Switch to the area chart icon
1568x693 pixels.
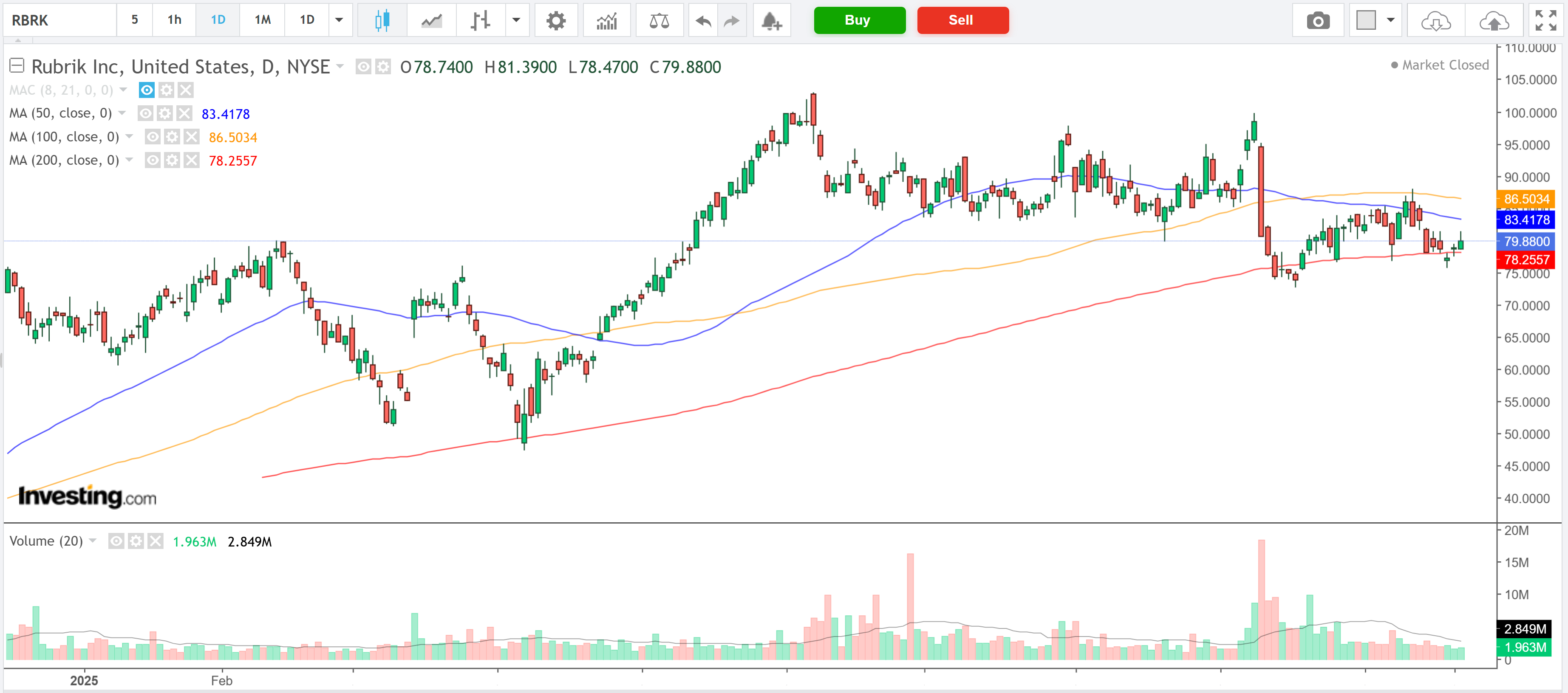click(432, 20)
